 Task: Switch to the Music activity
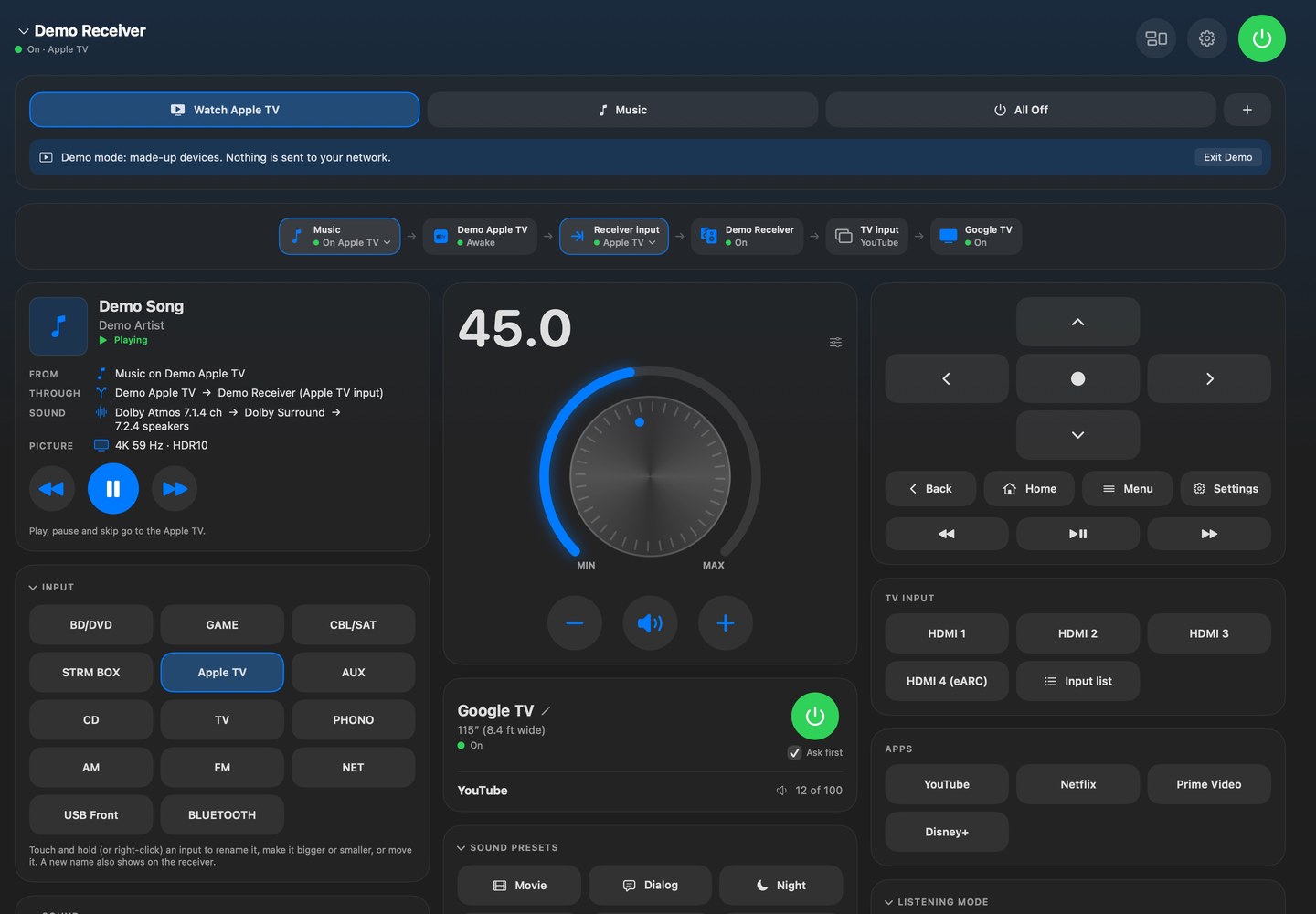click(622, 110)
